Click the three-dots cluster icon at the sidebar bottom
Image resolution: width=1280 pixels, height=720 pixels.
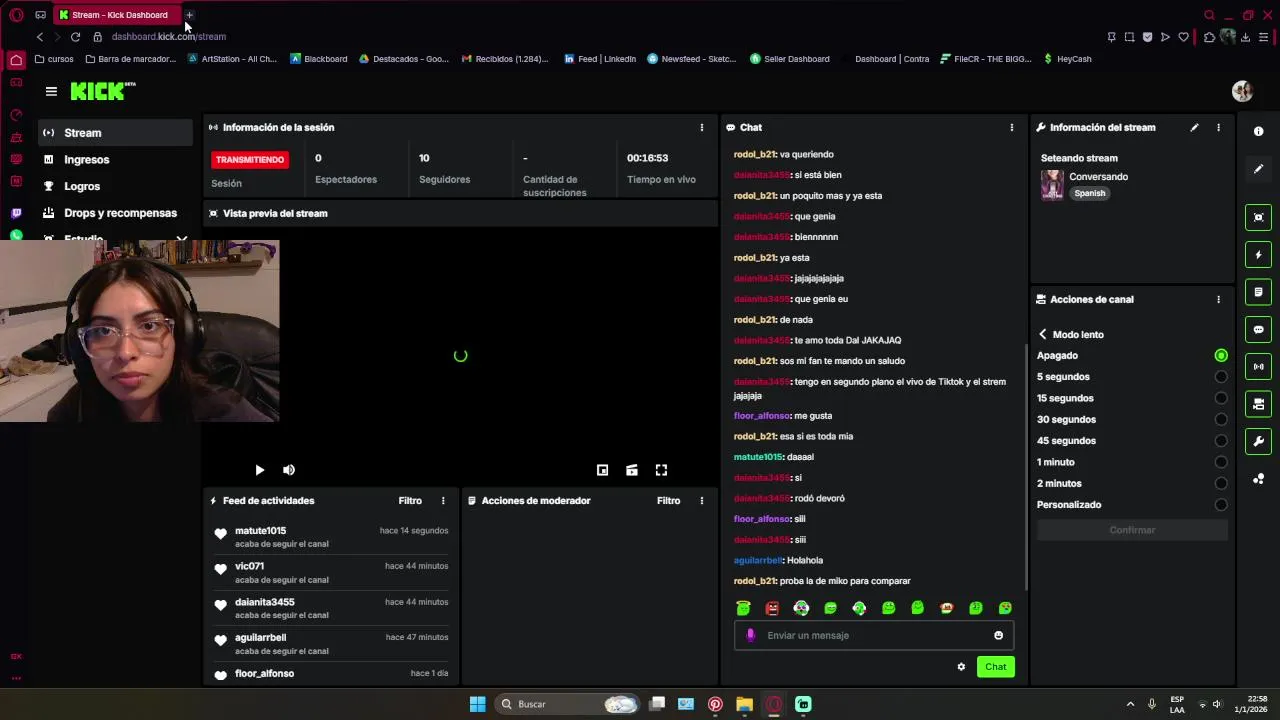1258,479
